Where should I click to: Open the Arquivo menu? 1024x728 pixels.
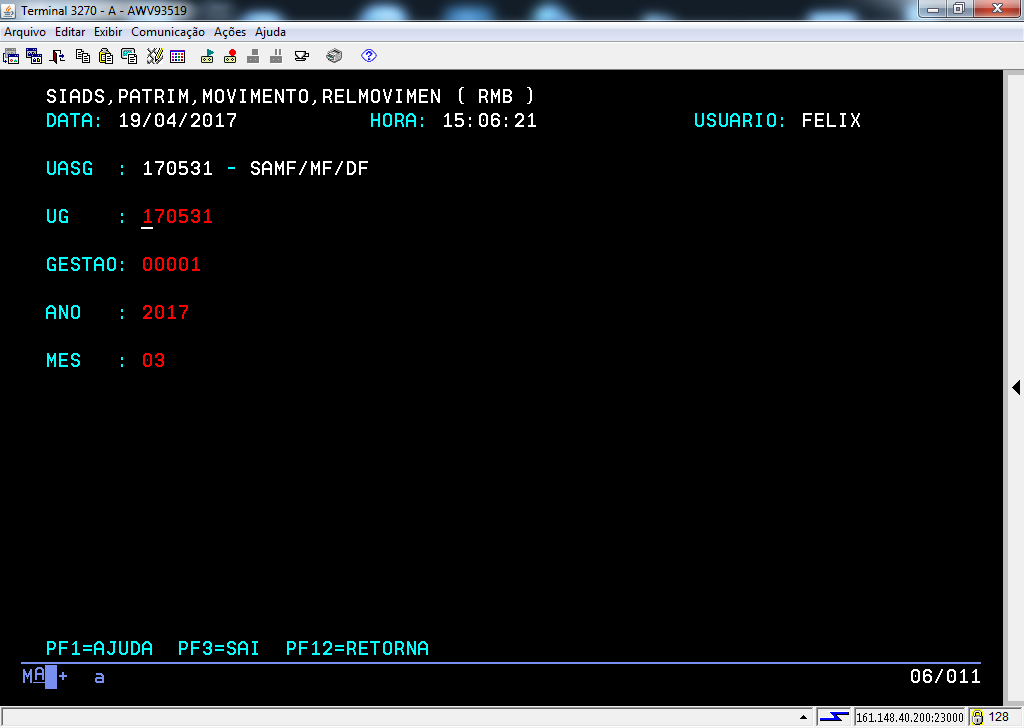click(x=25, y=32)
